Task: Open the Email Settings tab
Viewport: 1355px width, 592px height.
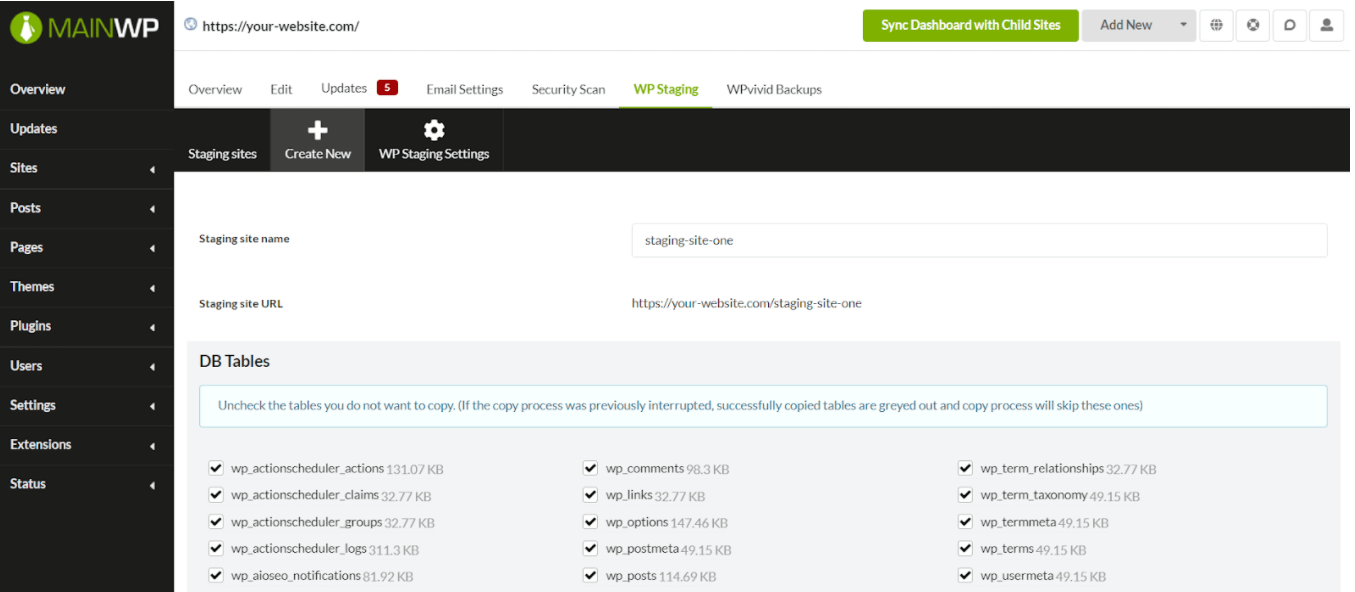Action: point(465,89)
